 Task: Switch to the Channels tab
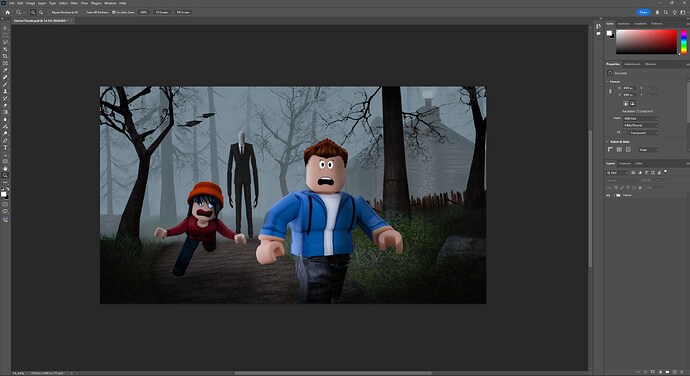pos(625,163)
